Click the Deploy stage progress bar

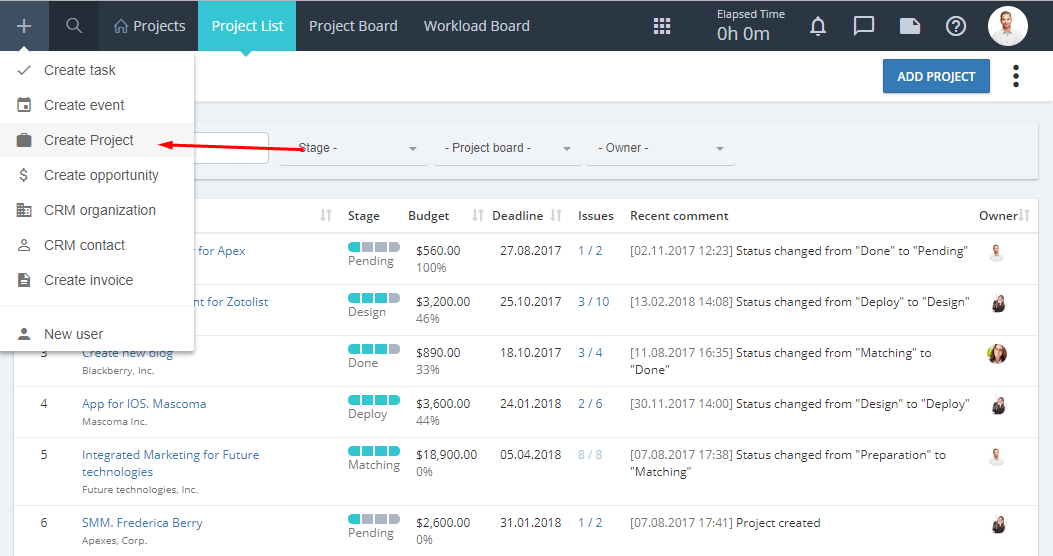click(374, 400)
